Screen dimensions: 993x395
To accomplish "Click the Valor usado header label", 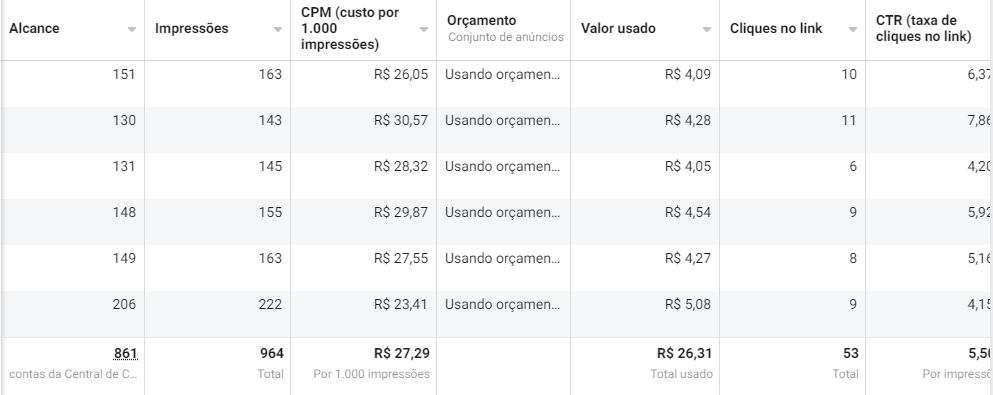I will [x=618, y=28].
